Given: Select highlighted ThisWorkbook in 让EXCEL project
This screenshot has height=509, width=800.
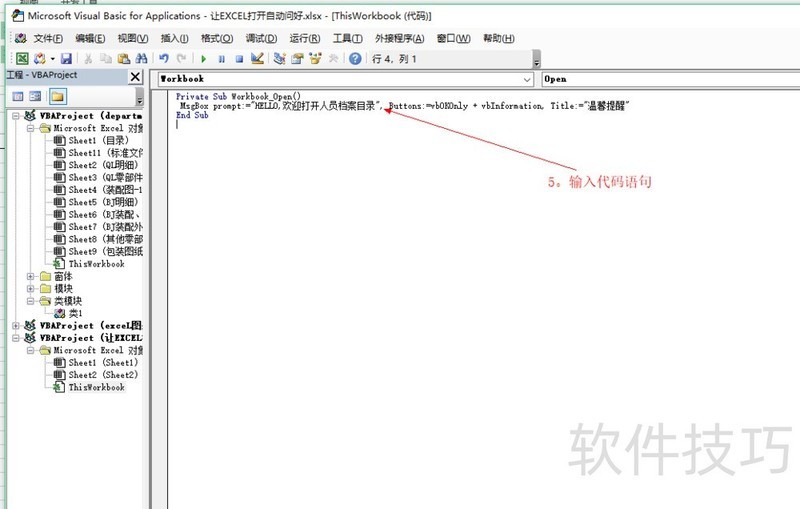Looking at the screenshot, I should point(96,387).
